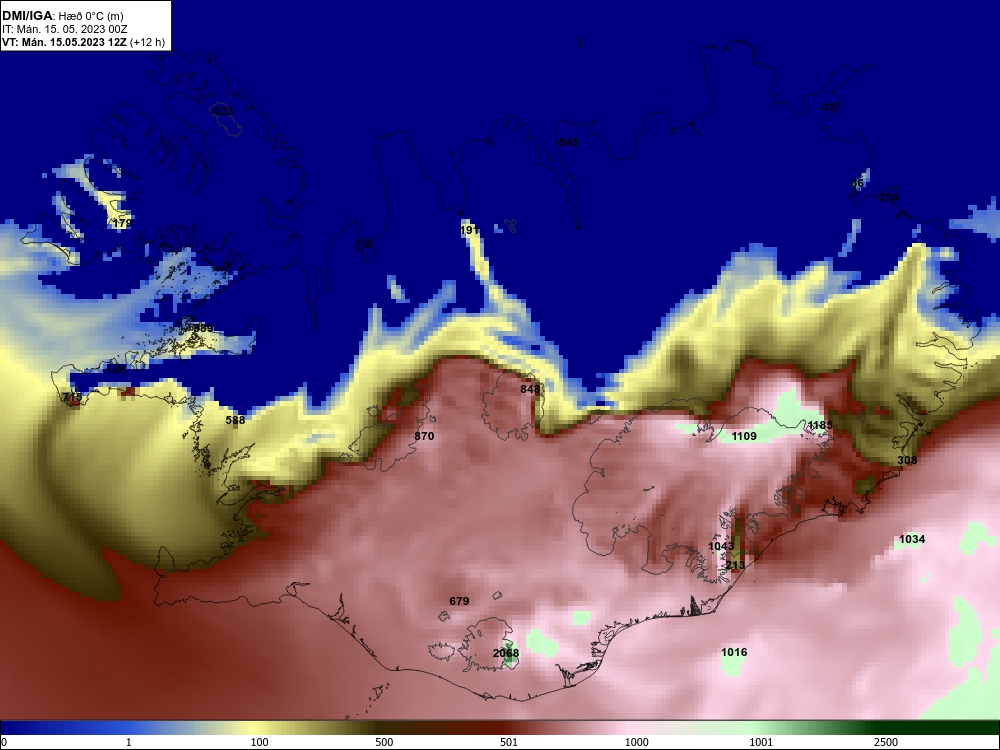Select the valid time line 'VT: Mán. 15.05.2023 12Z'
Screen dimensions: 1000x750
[x=64, y=42]
